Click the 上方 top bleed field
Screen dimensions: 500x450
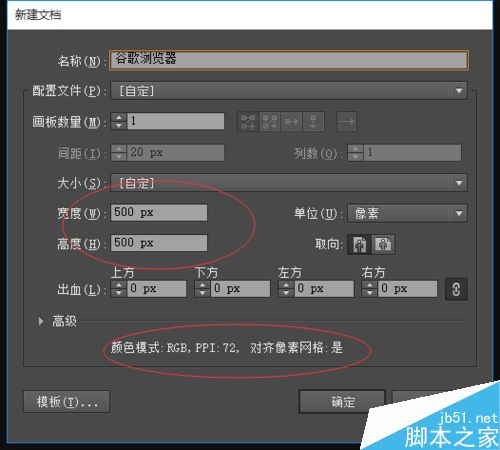click(157, 289)
